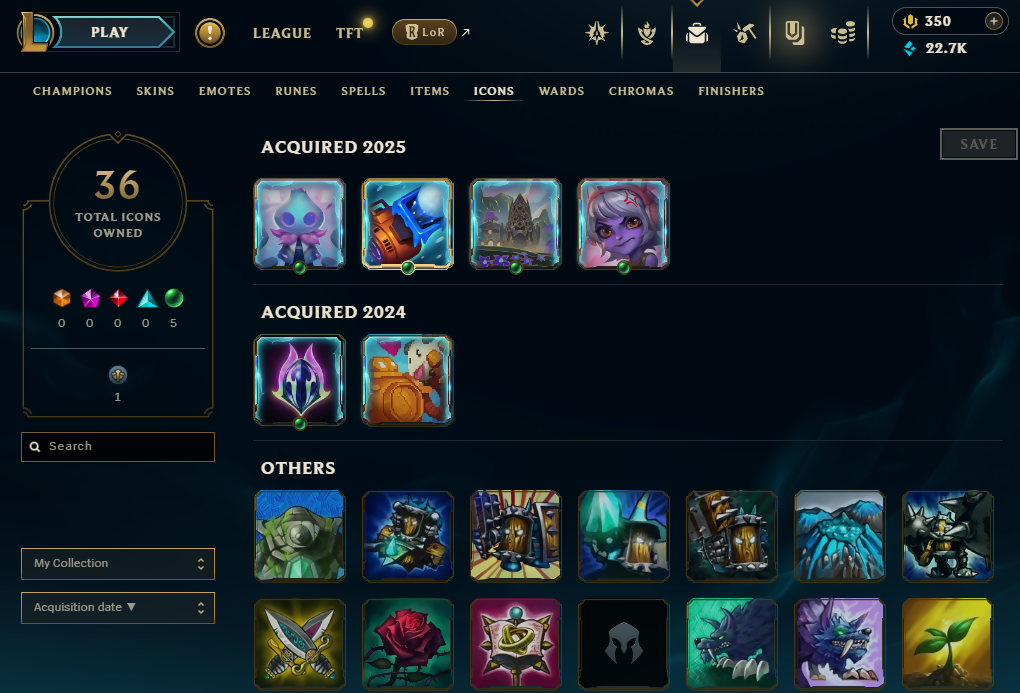Choose the purple-haired Tristana icon
Screen dimensions: 1020x693
(623, 223)
